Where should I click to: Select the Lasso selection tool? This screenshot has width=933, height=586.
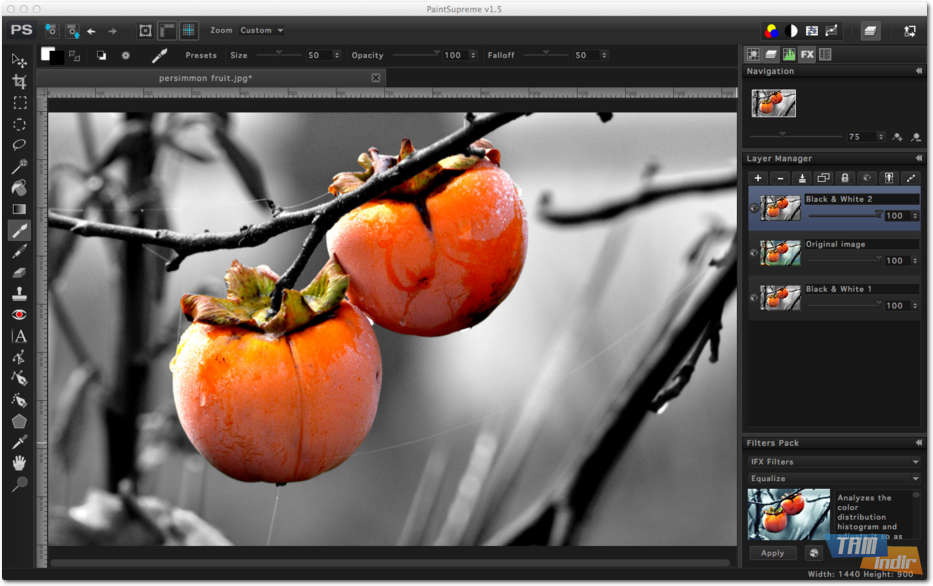19,144
